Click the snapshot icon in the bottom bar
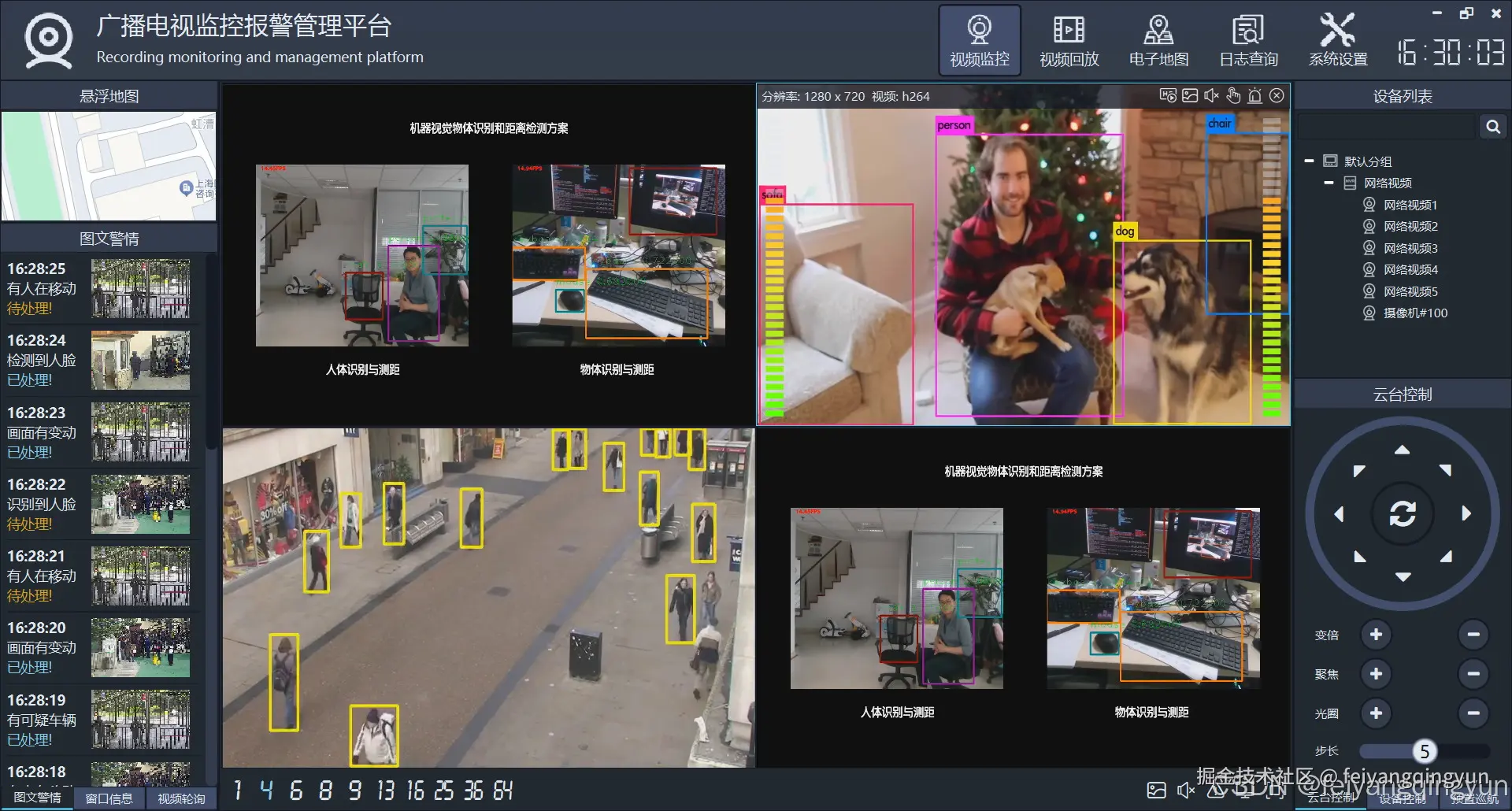 pos(1157,791)
